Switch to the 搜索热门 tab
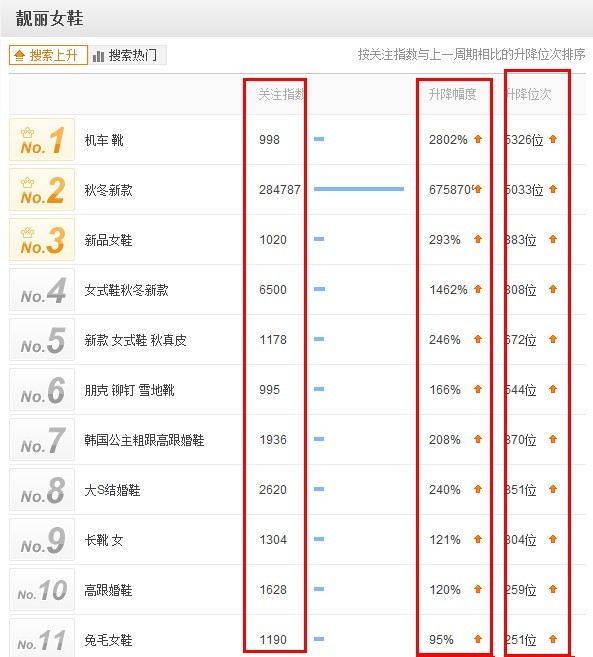Image resolution: width=593 pixels, height=657 pixels. click(127, 55)
